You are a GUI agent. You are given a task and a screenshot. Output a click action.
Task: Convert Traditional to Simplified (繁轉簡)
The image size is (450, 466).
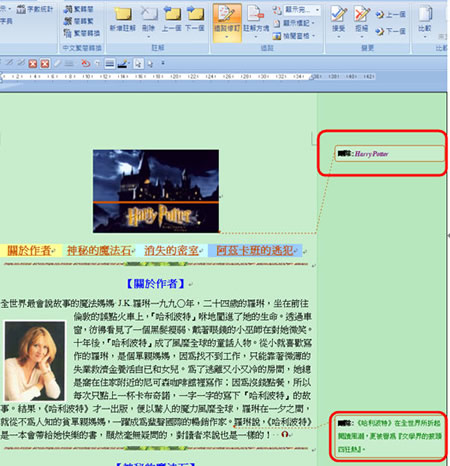coord(79,9)
